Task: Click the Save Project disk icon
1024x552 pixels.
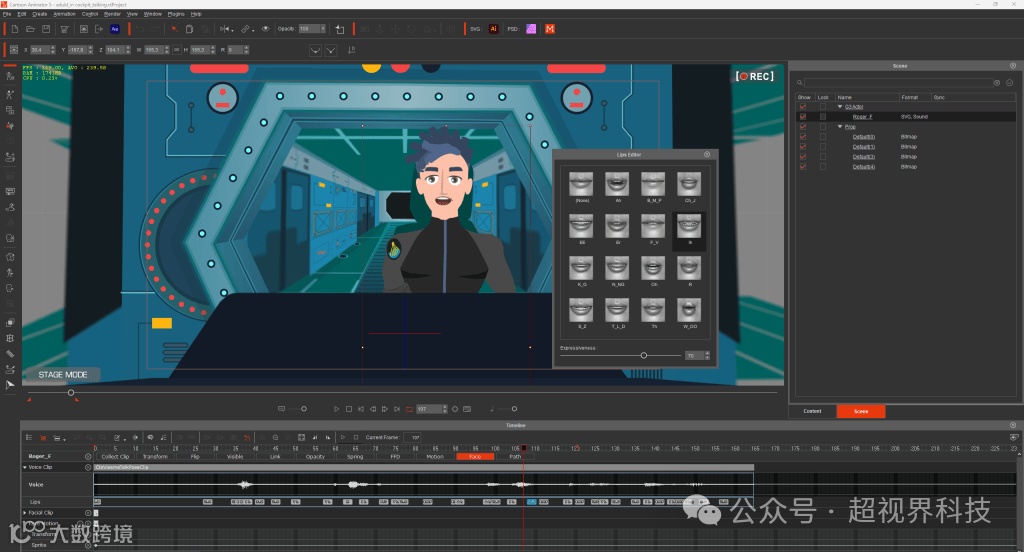Action: 46,29
